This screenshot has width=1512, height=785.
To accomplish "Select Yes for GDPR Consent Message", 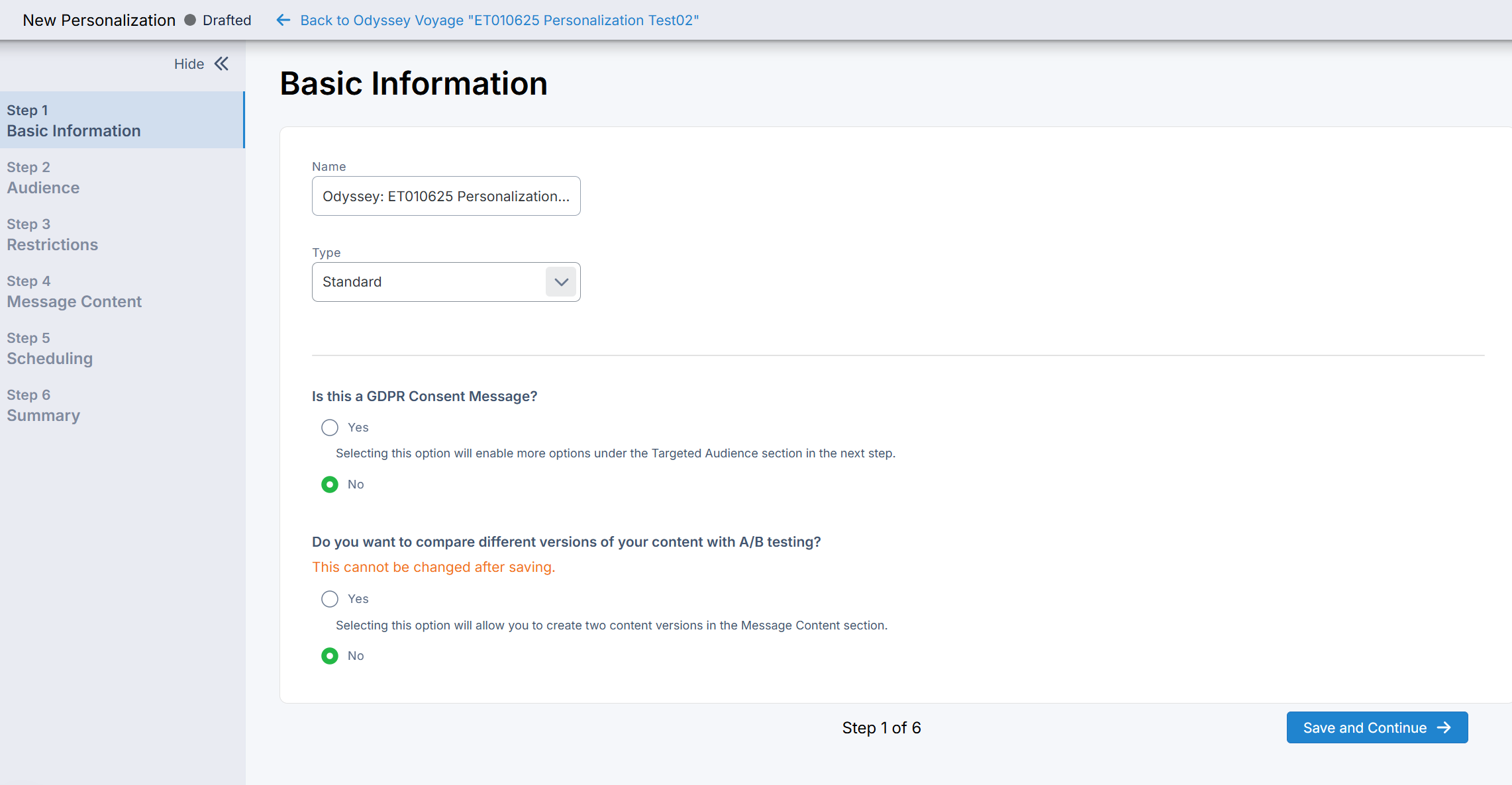I will [x=330, y=428].
